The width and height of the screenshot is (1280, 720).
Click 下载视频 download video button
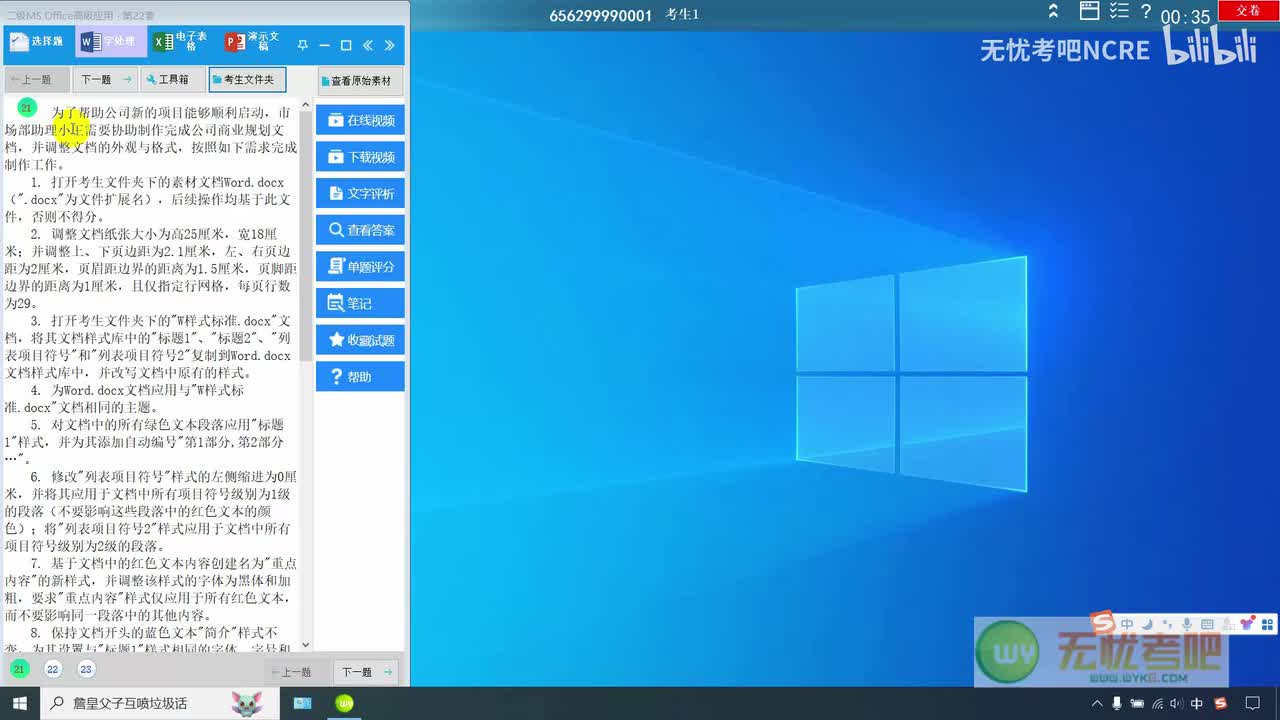click(360, 157)
